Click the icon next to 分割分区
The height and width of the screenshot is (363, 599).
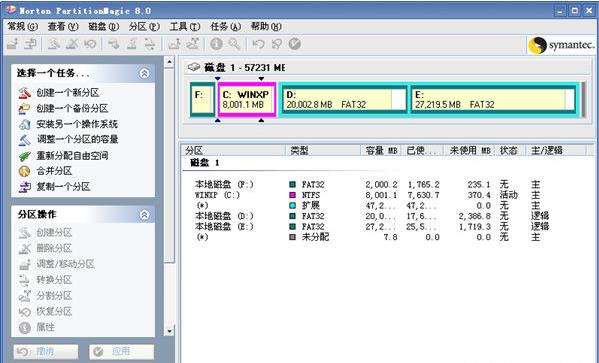point(24,296)
